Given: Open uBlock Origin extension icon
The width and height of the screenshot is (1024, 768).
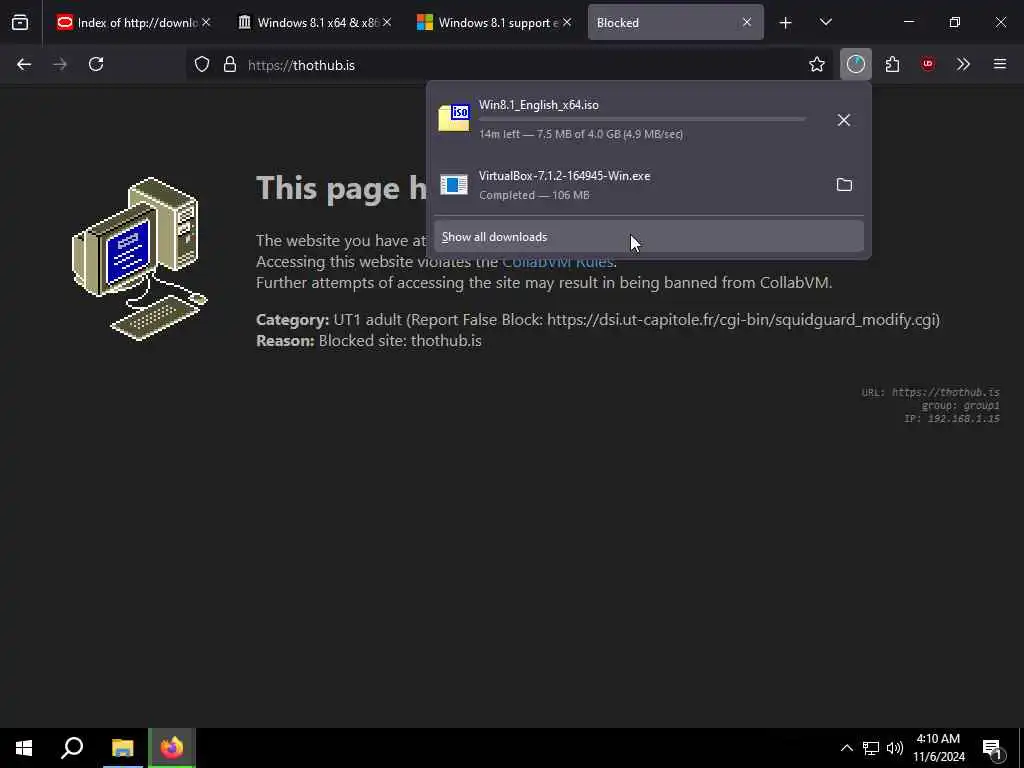Looking at the screenshot, I should click(928, 64).
